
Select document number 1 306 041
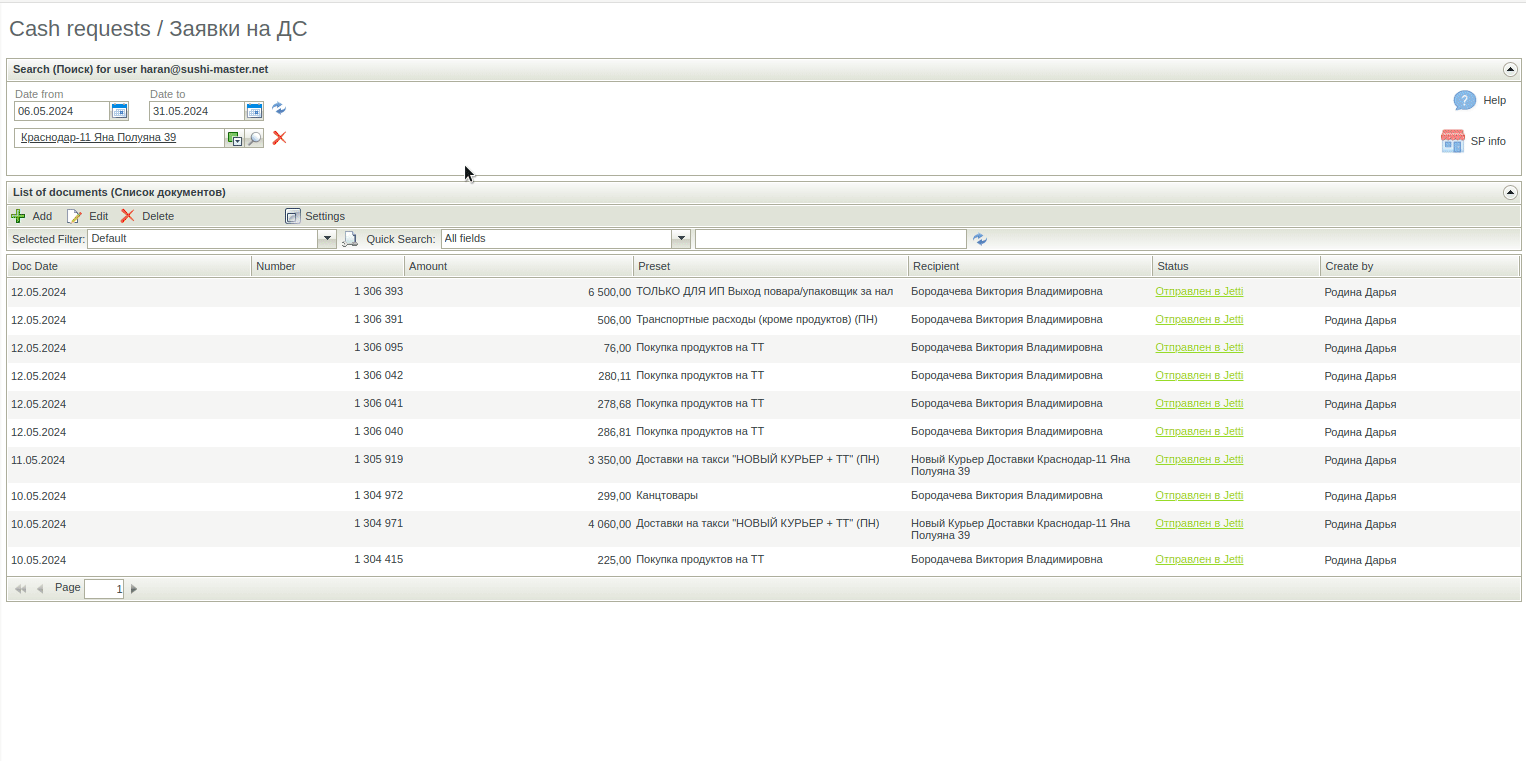coord(378,404)
